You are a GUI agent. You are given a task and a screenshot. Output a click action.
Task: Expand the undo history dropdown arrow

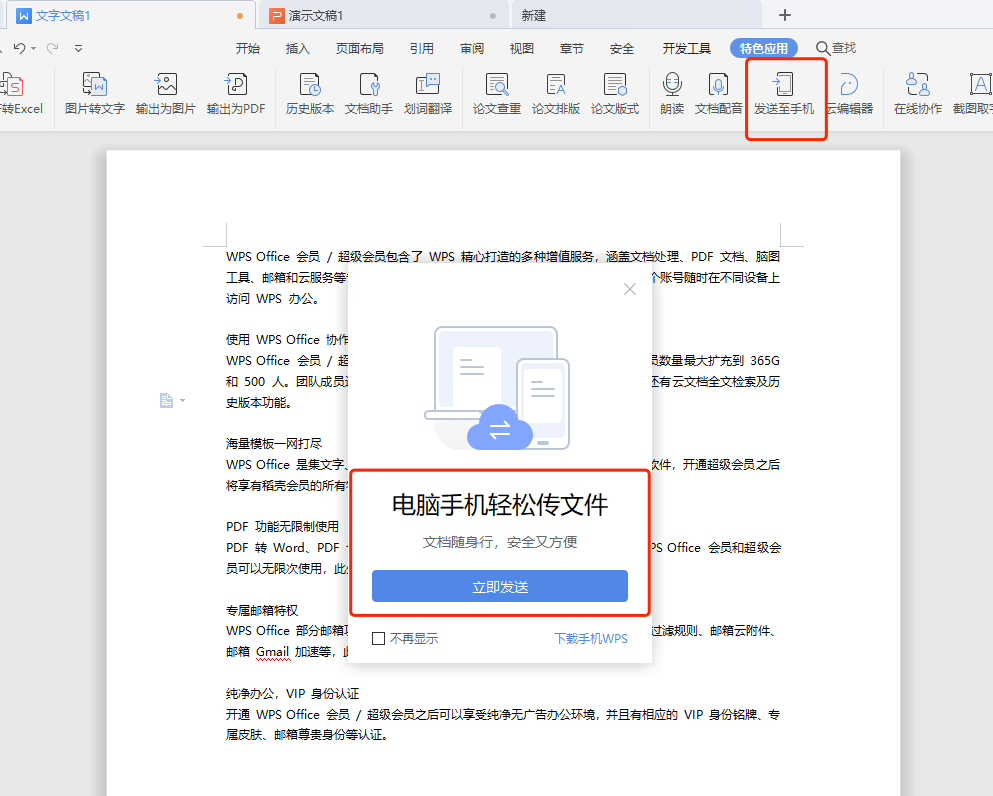[36, 47]
